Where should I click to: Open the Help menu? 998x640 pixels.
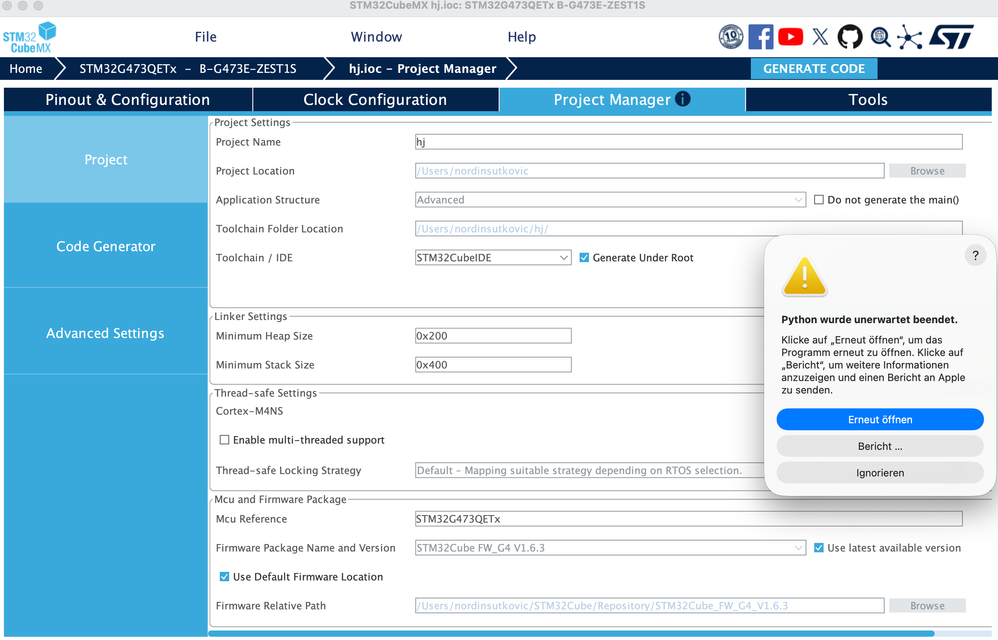(x=521, y=37)
